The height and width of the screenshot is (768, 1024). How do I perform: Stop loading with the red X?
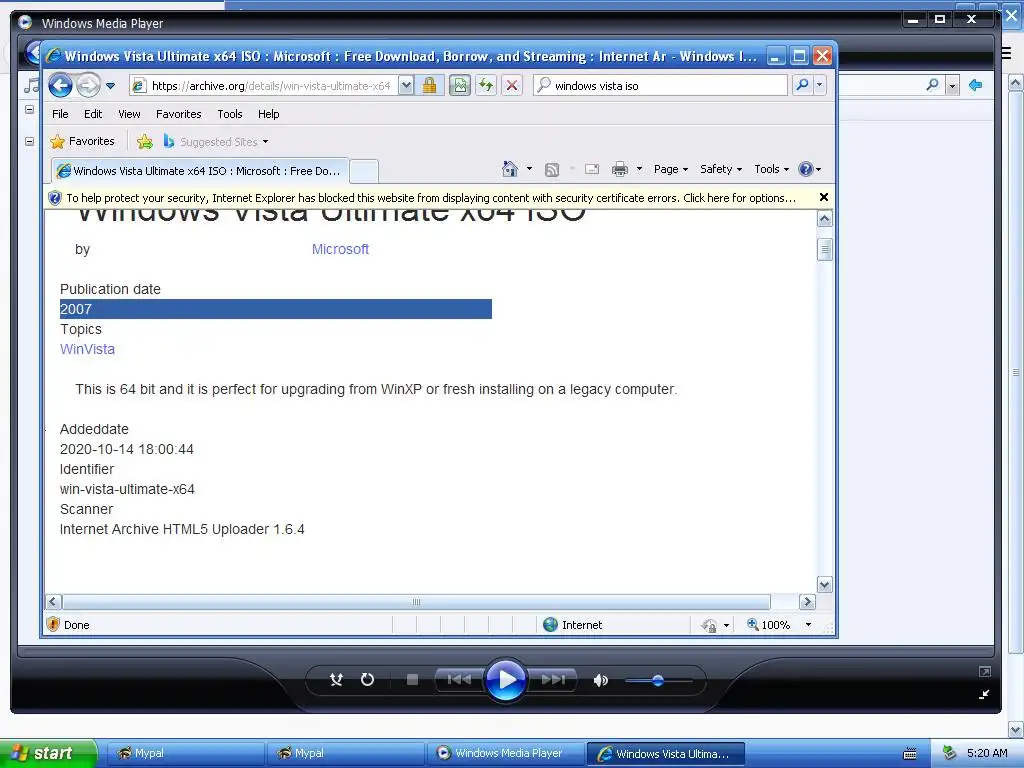coord(512,86)
